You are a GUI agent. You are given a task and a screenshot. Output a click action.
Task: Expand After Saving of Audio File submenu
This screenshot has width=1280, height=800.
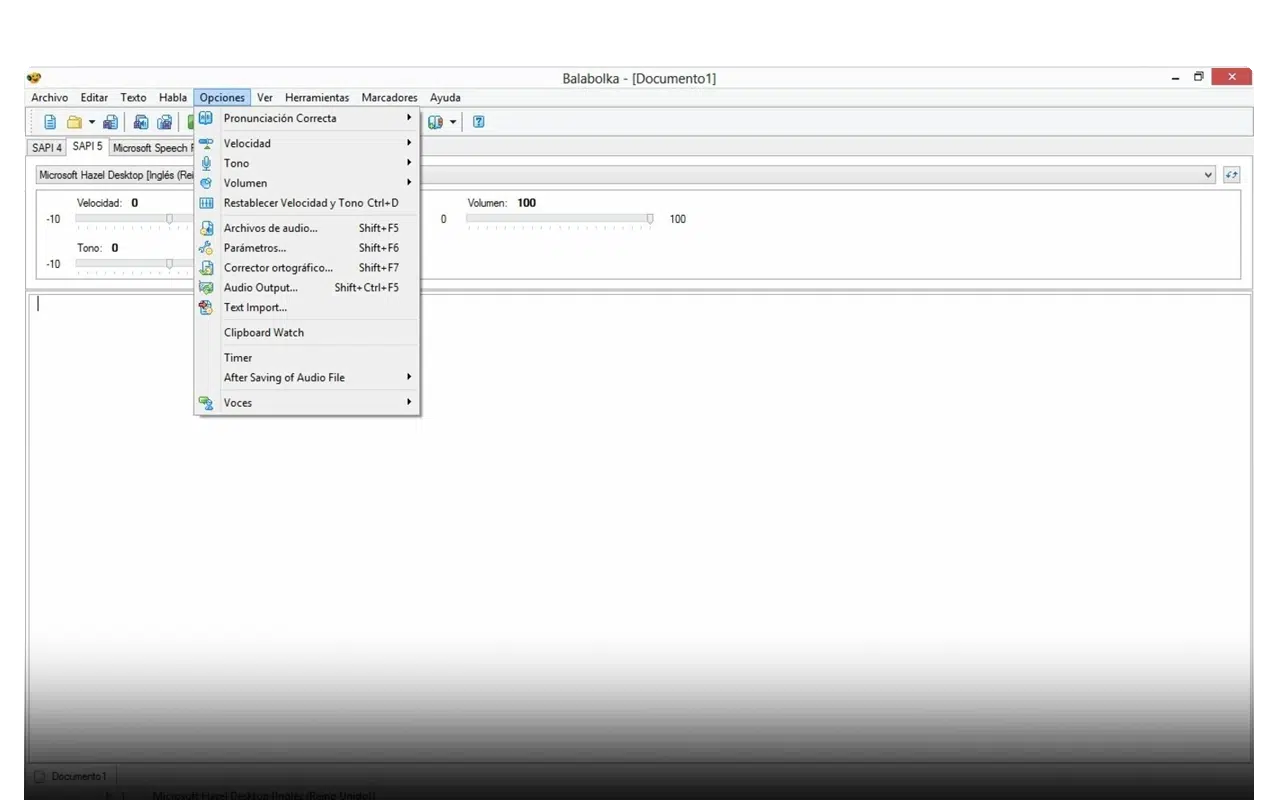[x=307, y=378]
